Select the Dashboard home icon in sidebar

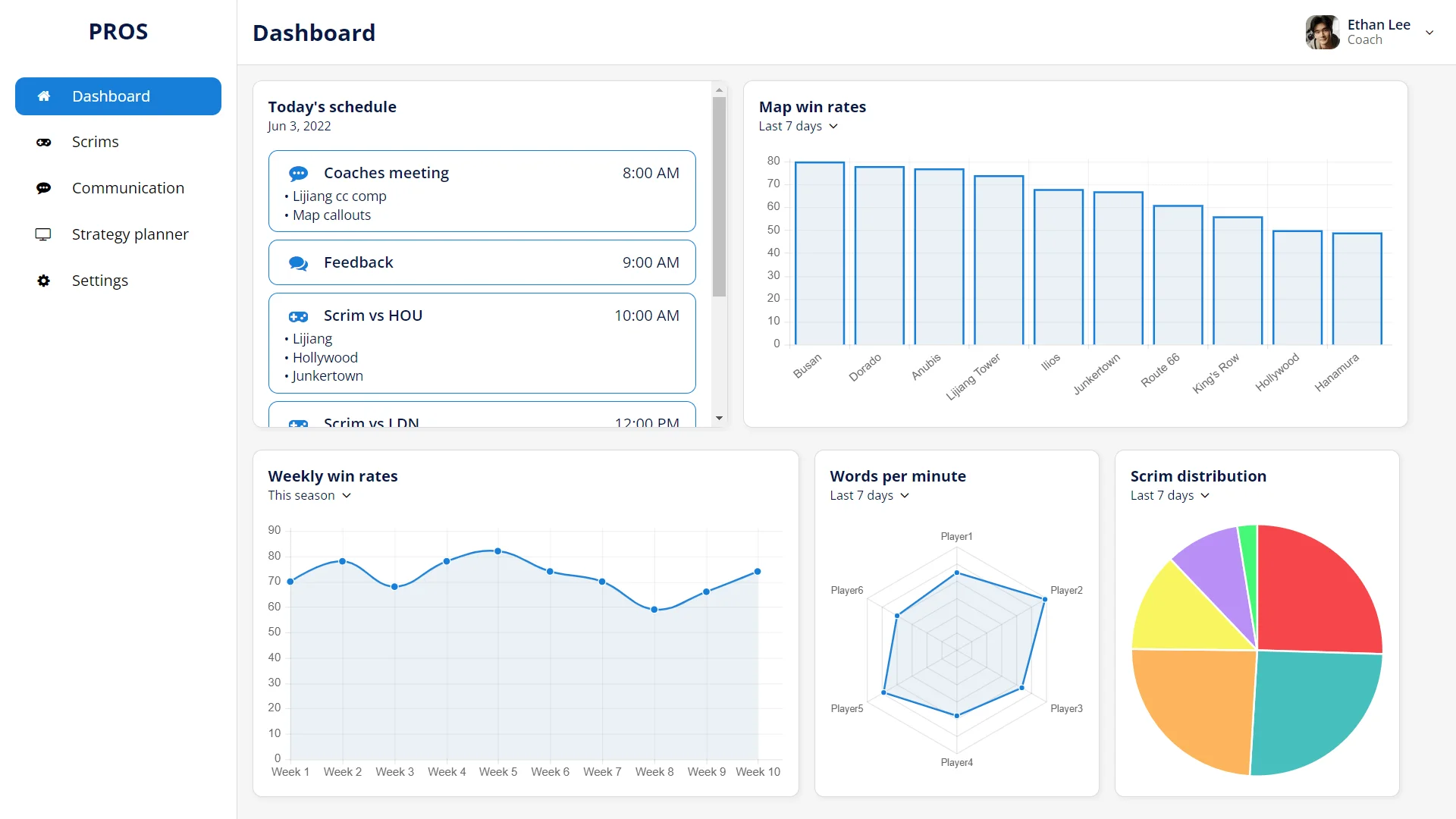43,96
